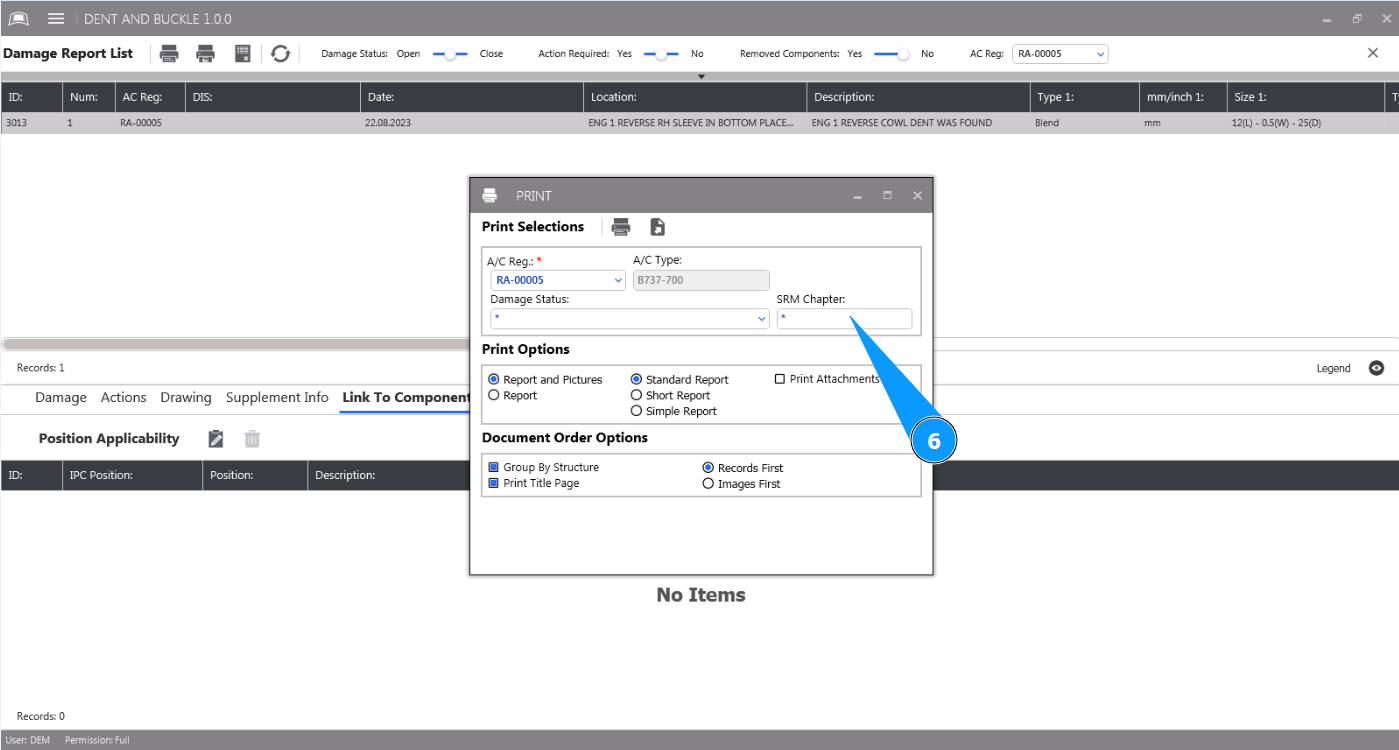Minimize the PRINT dialog window
This screenshot has width=1399, height=750.
coord(858,196)
